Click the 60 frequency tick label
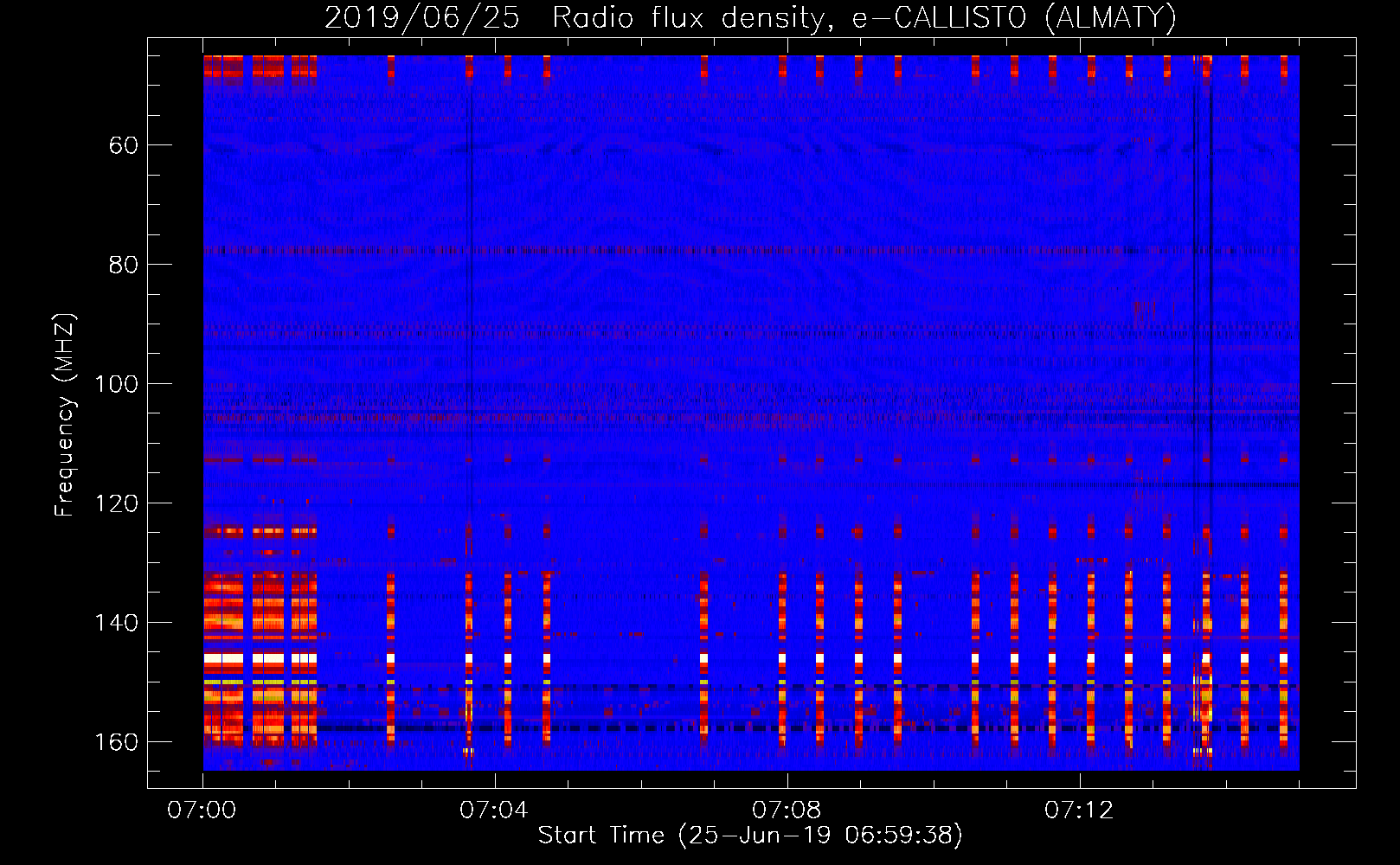The image size is (1400, 865). tap(124, 145)
